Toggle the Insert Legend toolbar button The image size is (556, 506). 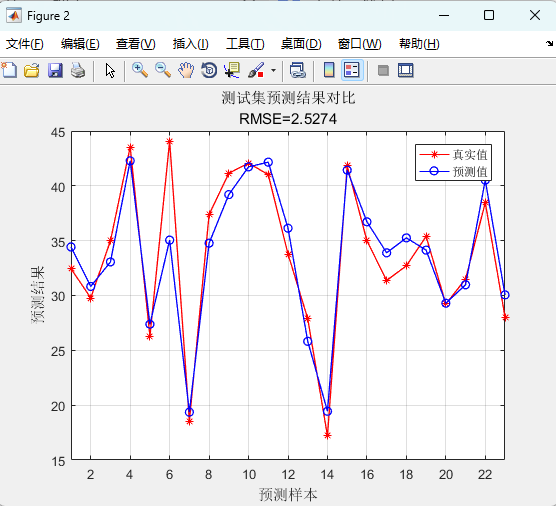tap(352, 70)
